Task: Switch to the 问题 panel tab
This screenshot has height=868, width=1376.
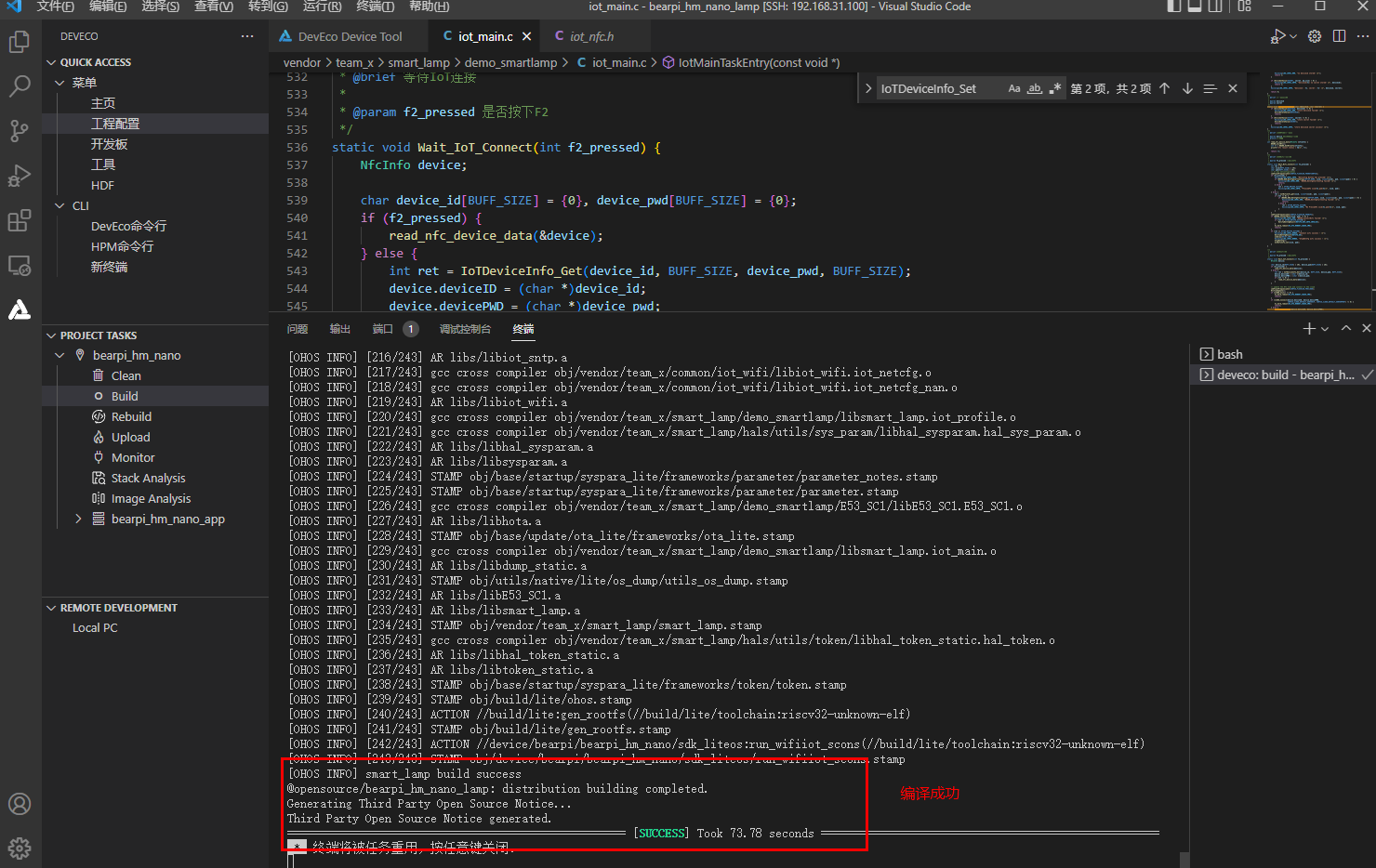Action: [x=298, y=329]
